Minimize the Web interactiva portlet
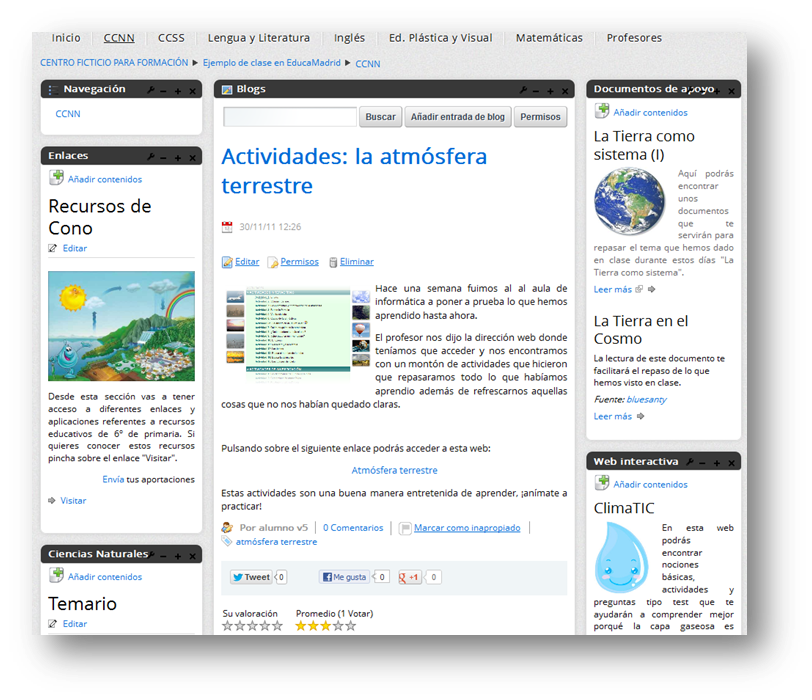The height and width of the screenshot is (700, 812). (703, 462)
